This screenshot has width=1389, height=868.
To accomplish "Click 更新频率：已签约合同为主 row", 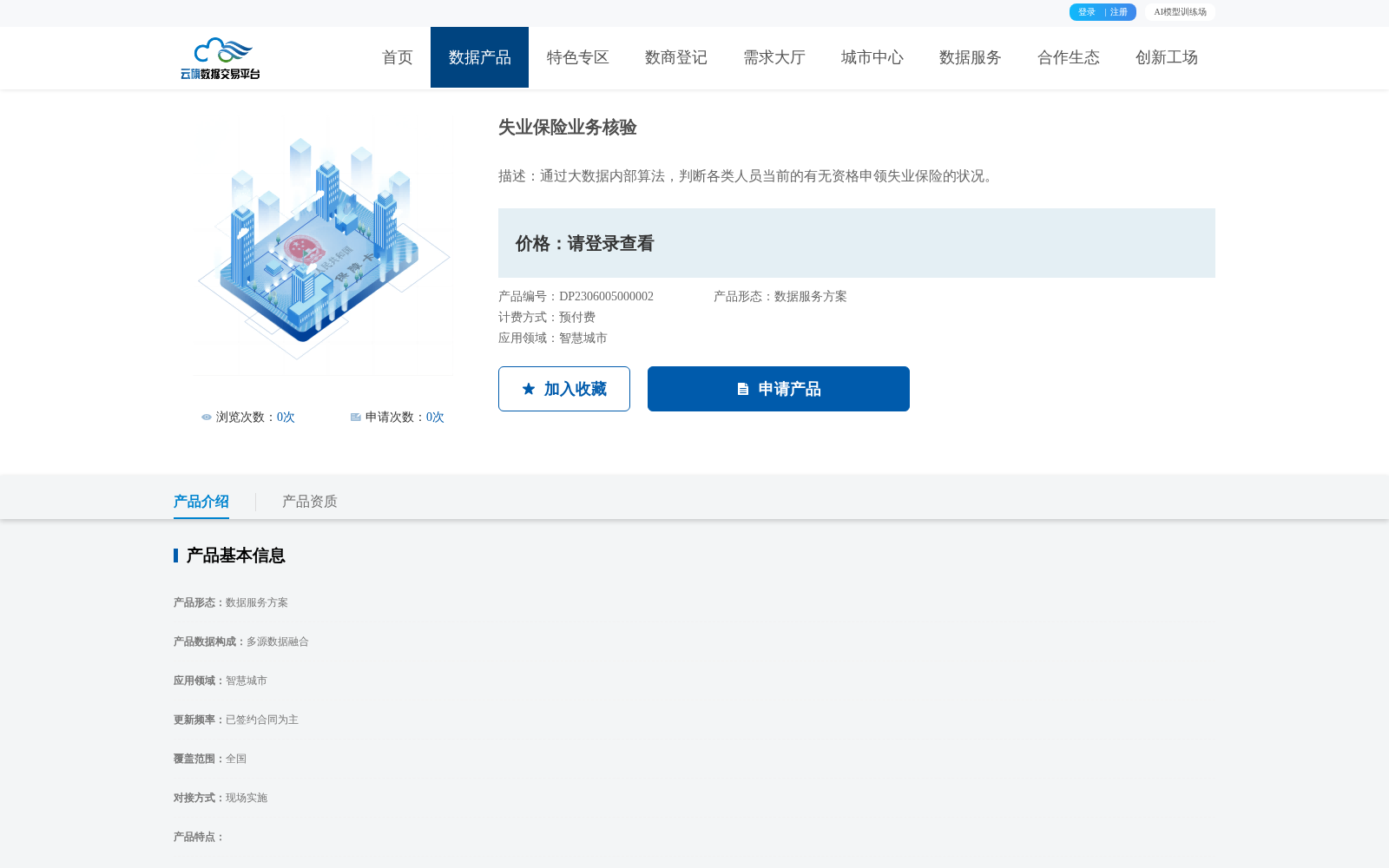I will point(236,720).
